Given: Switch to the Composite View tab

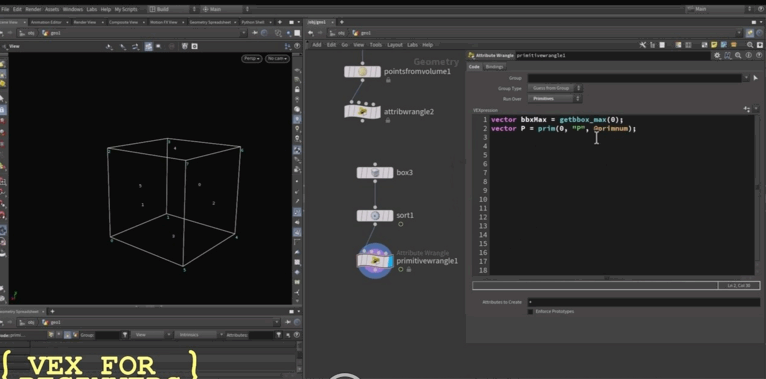Looking at the screenshot, I should [123, 22].
